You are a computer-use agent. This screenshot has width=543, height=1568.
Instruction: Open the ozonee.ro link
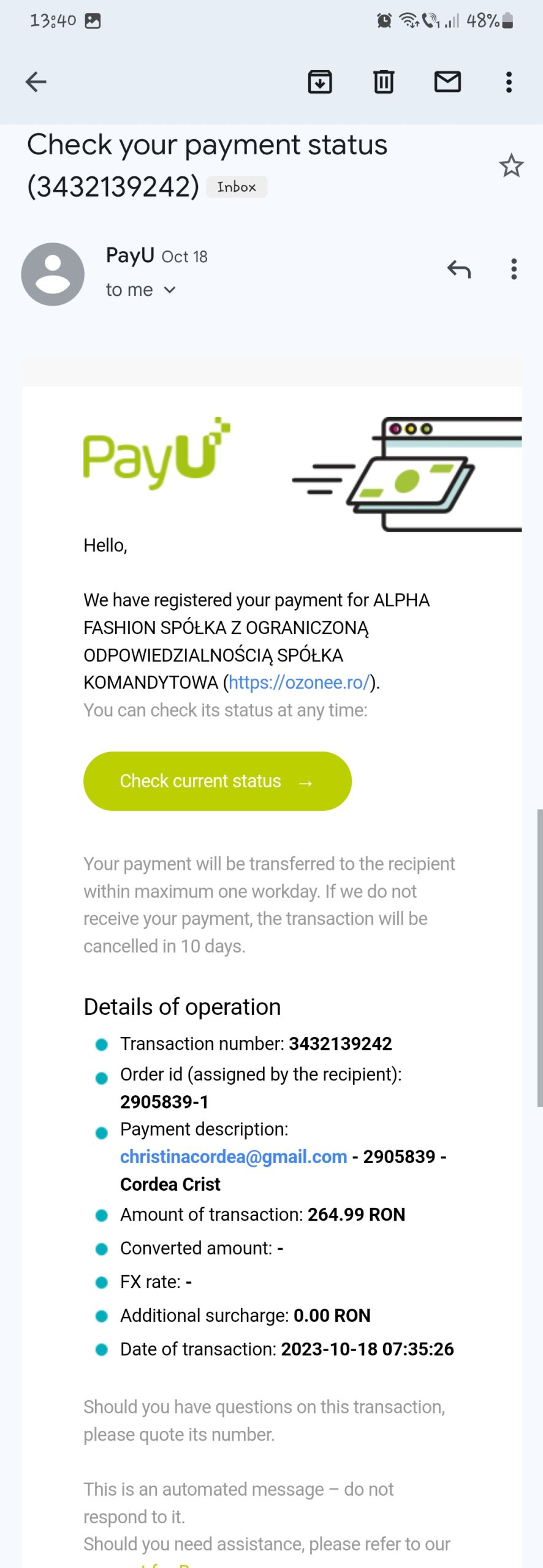[299, 682]
